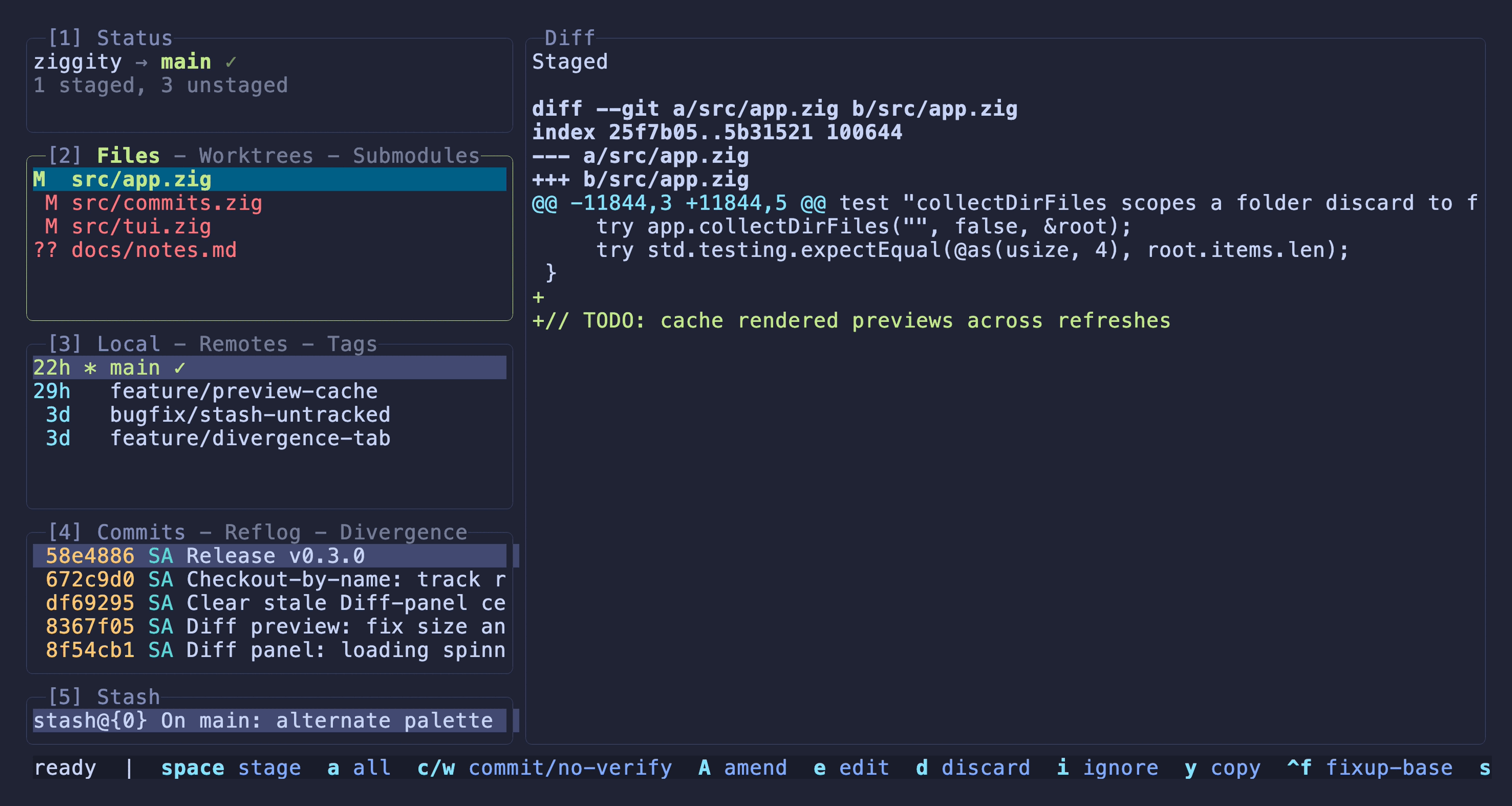Viewport: 1512px width, 806px height.
Task: Open the Remotes tab
Action: click(243, 344)
